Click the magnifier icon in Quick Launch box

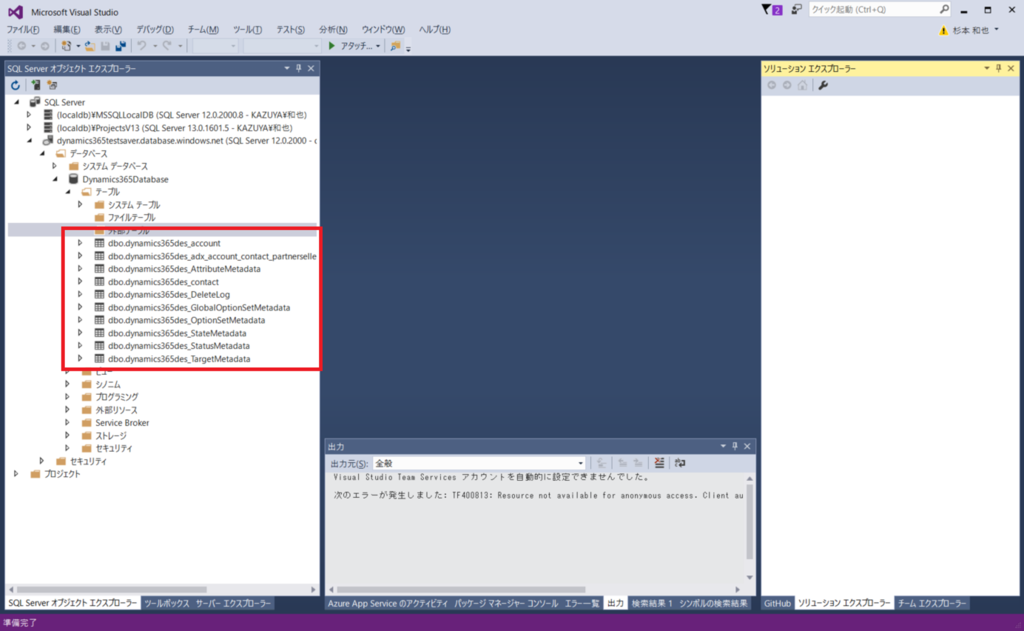pos(944,9)
